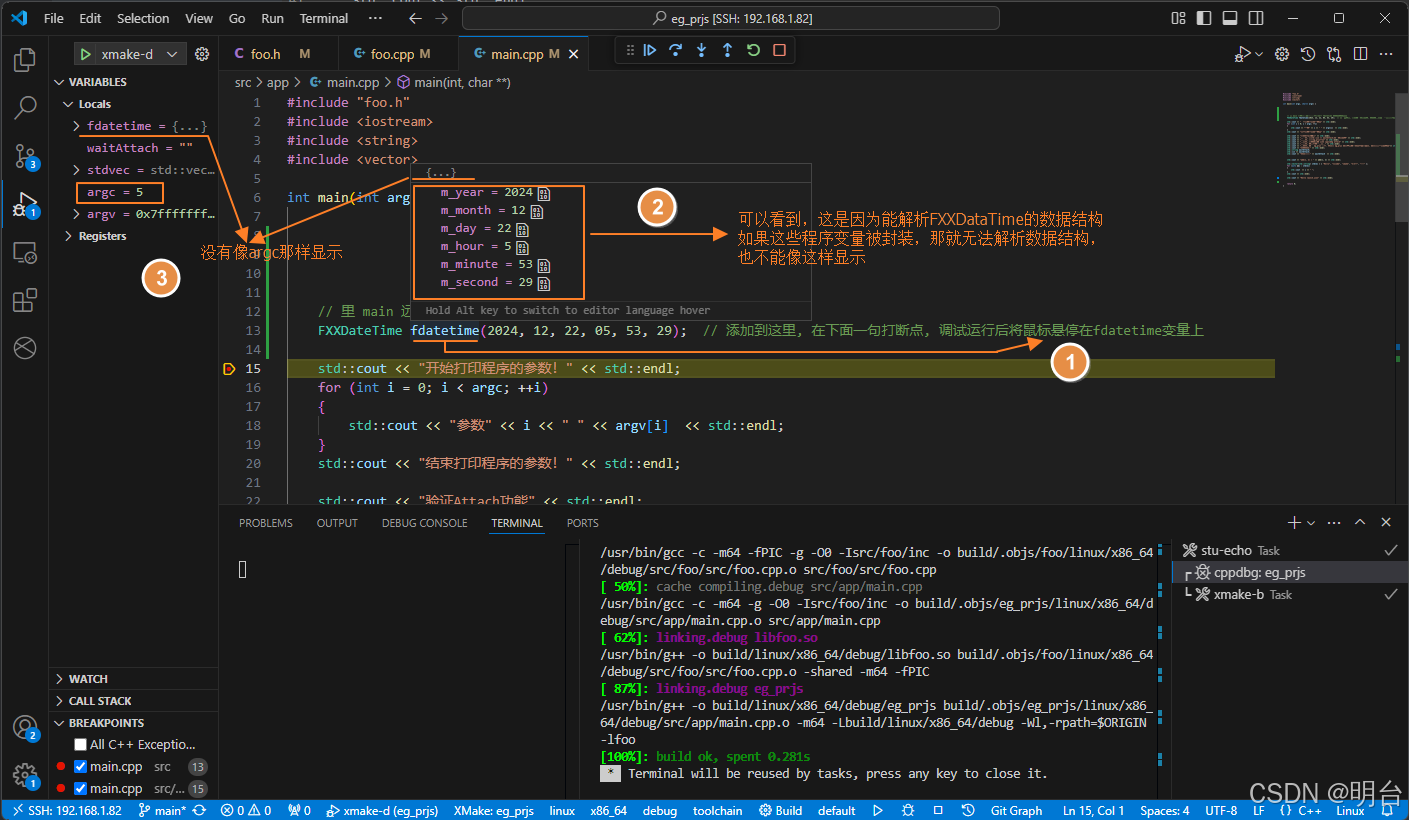Open the Terminal menu

click(x=324, y=18)
